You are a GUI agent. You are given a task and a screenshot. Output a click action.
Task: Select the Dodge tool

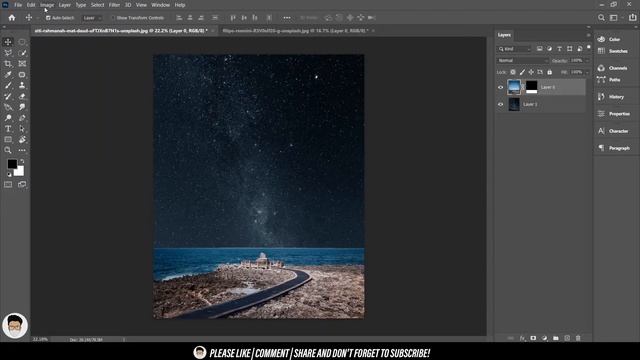[8, 118]
